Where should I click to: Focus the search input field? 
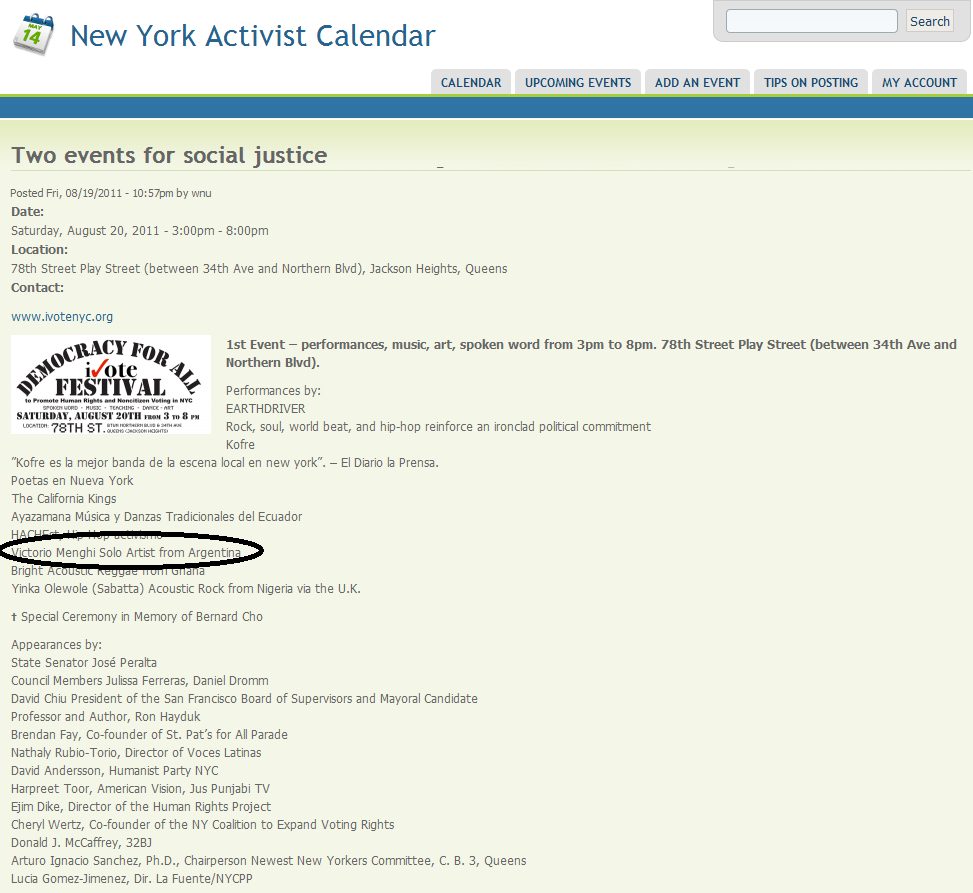pos(812,21)
